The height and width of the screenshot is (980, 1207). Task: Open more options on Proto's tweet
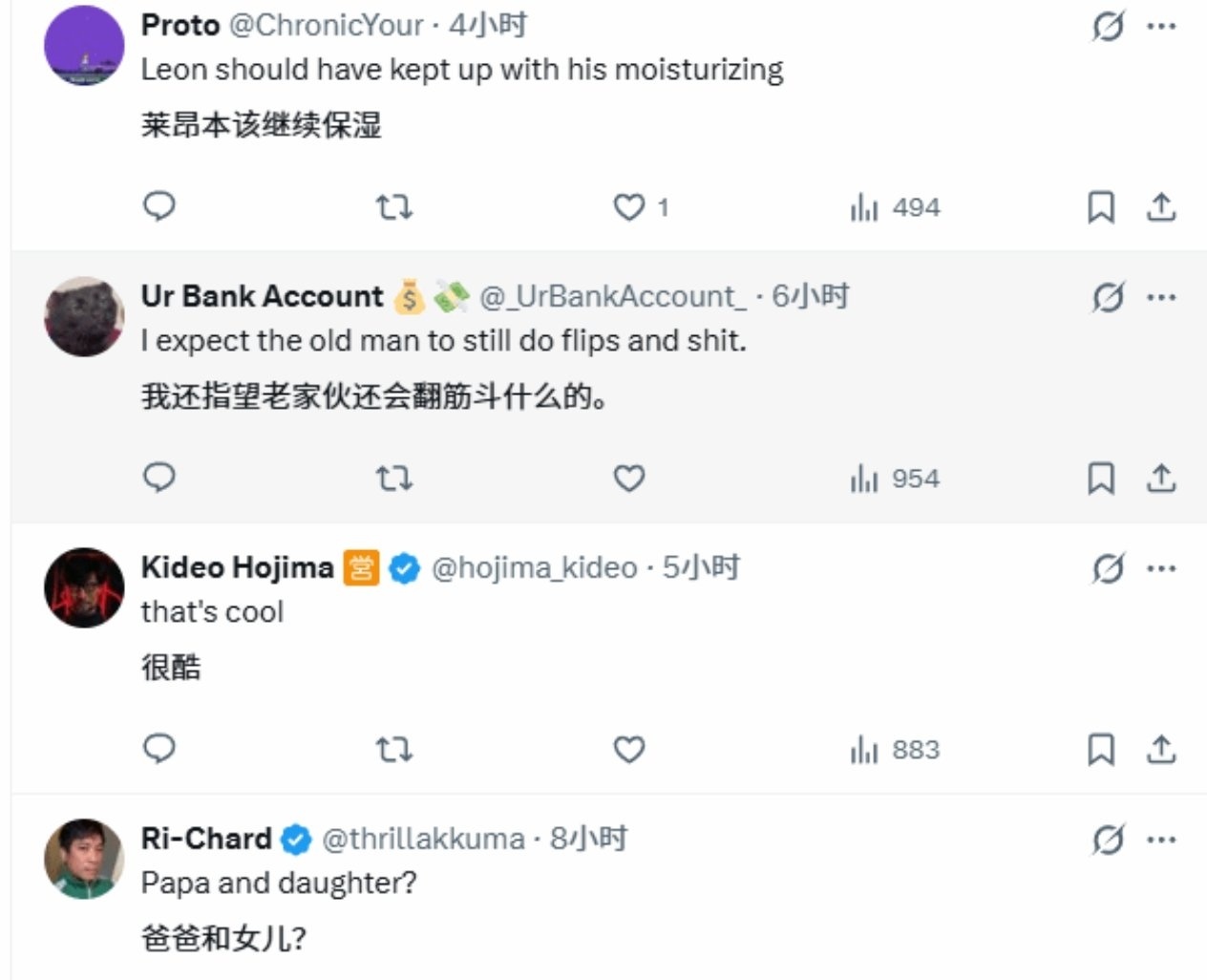pos(1161,27)
